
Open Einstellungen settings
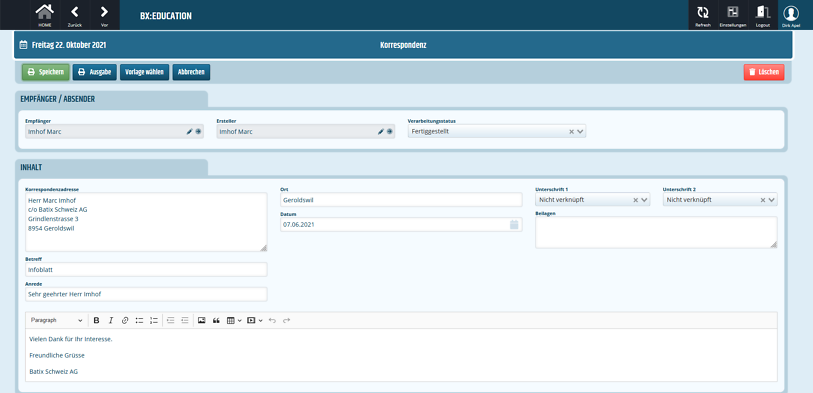[x=733, y=15]
